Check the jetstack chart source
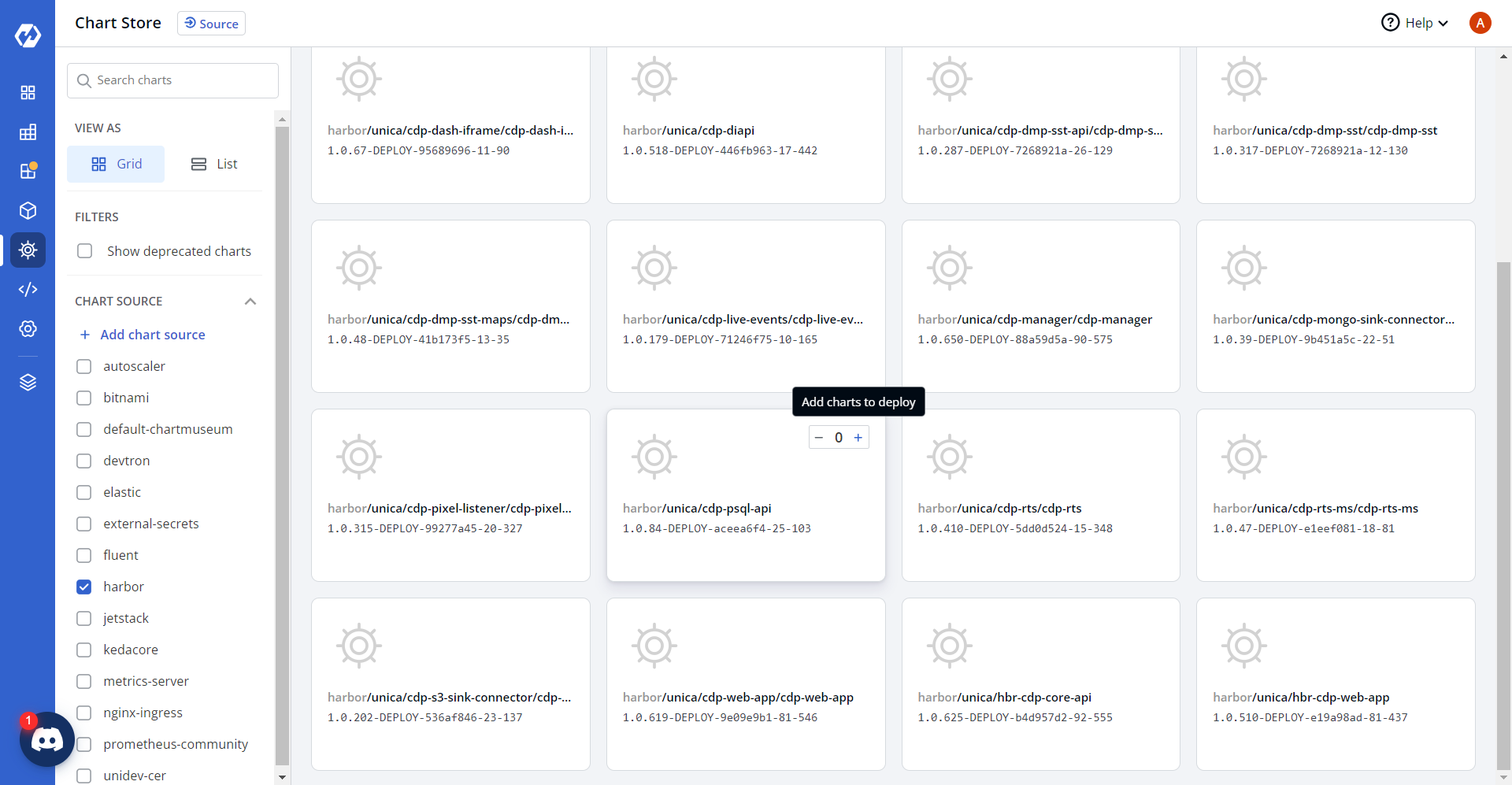1512x785 pixels. click(84, 619)
